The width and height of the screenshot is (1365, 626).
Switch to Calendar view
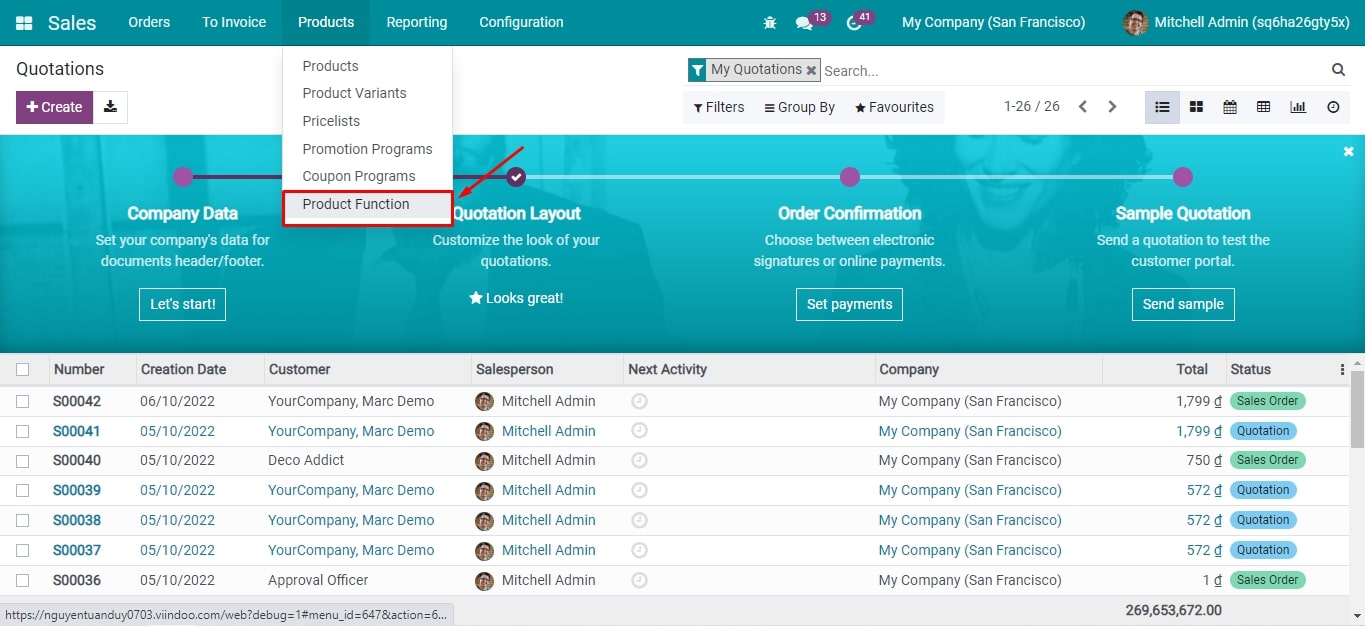(x=1230, y=107)
